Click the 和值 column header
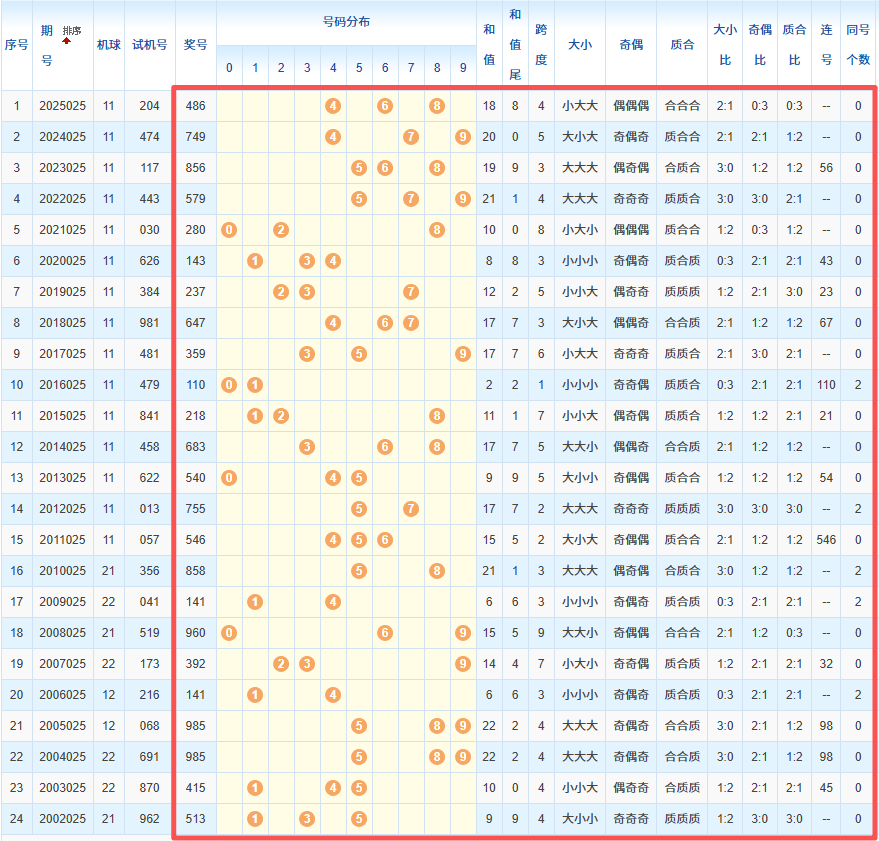This screenshot has height=841, width=879. pyautogui.click(x=488, y=45)
